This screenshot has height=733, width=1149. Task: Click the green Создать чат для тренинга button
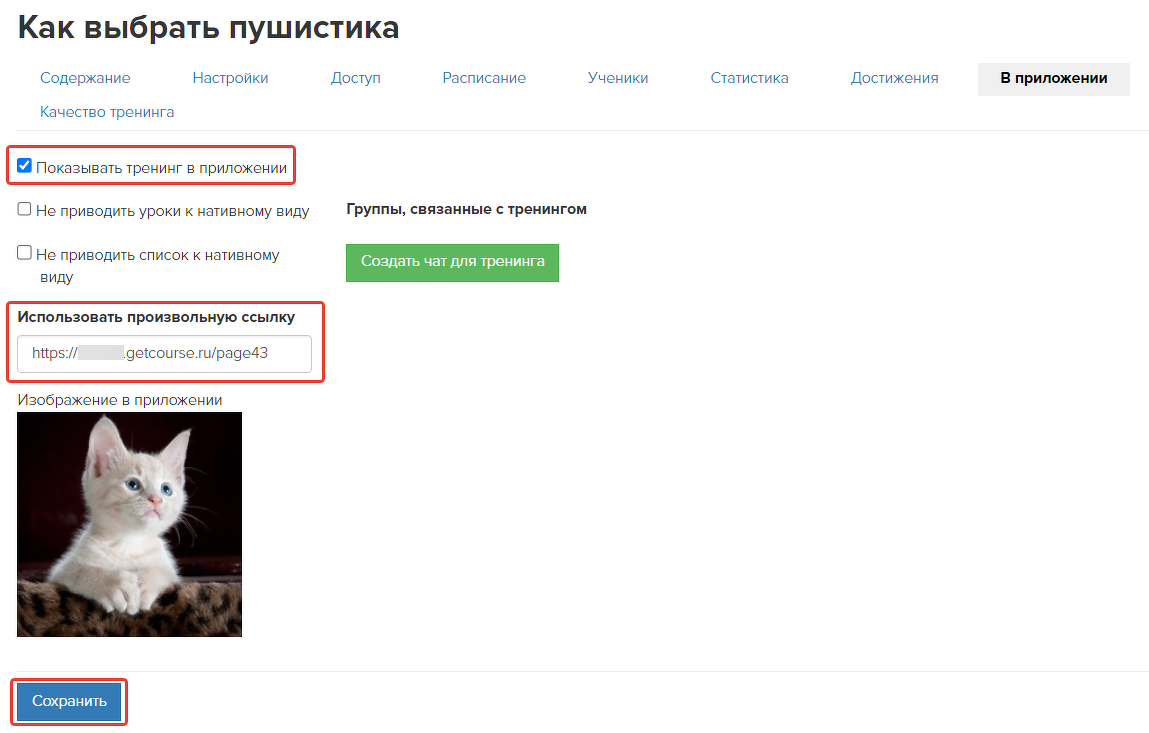click(x=452, y=262)
